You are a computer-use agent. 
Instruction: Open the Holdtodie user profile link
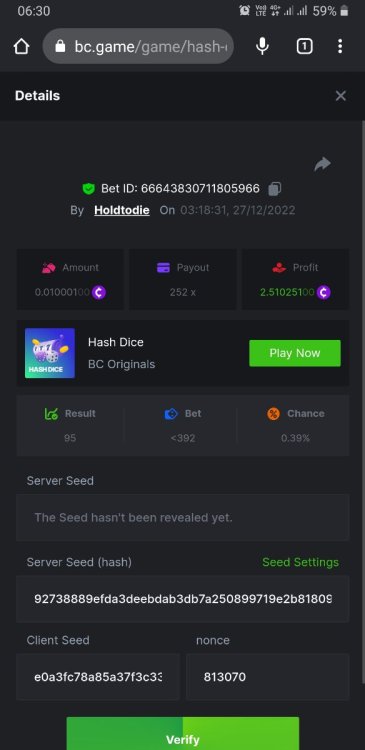tap(122, 210)
